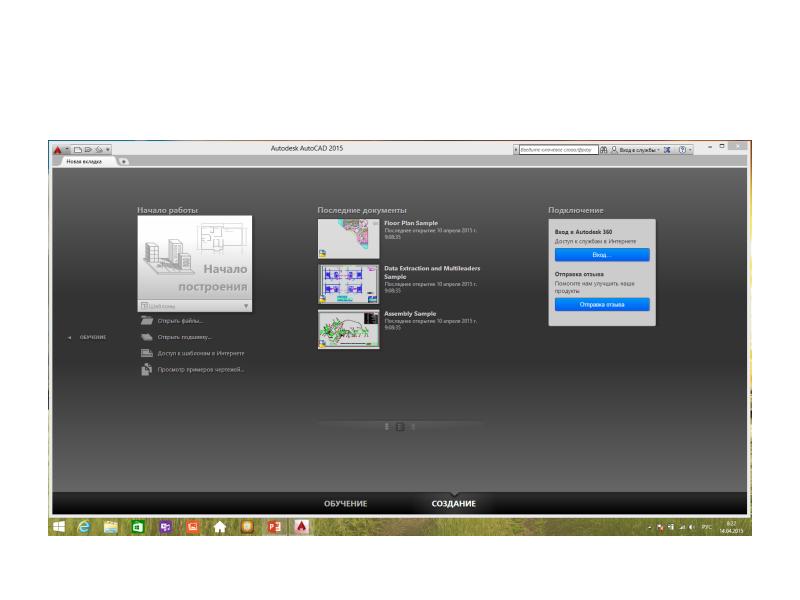
Task: Click the Print (plot) icon in Quick Access toolbar
Action: click(99, 149)
